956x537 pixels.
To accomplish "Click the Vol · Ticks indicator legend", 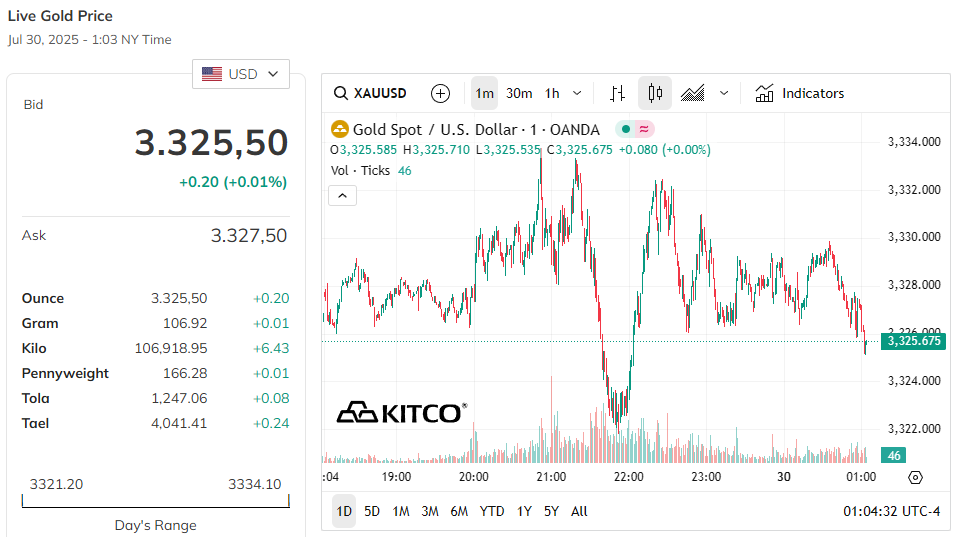I will click(x=360, y=171).
